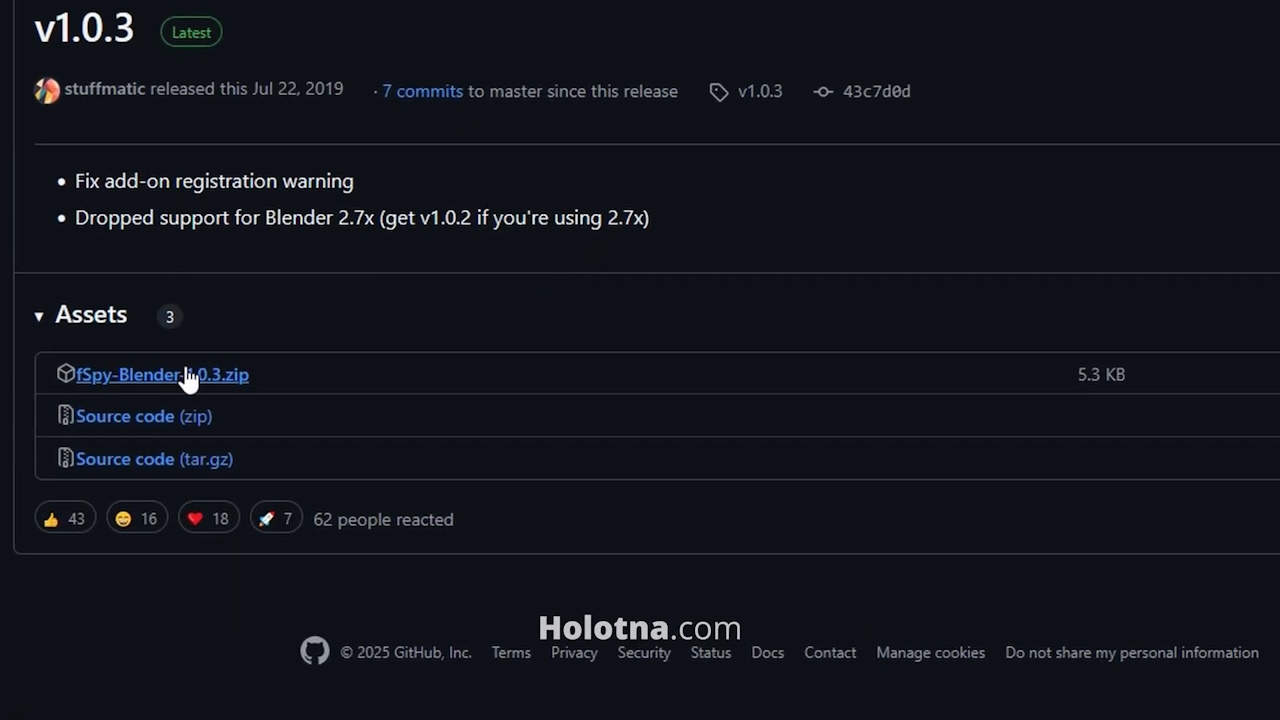Click the stuffmatic user avatar
The image size is (1280, 720).
(47, 90)
